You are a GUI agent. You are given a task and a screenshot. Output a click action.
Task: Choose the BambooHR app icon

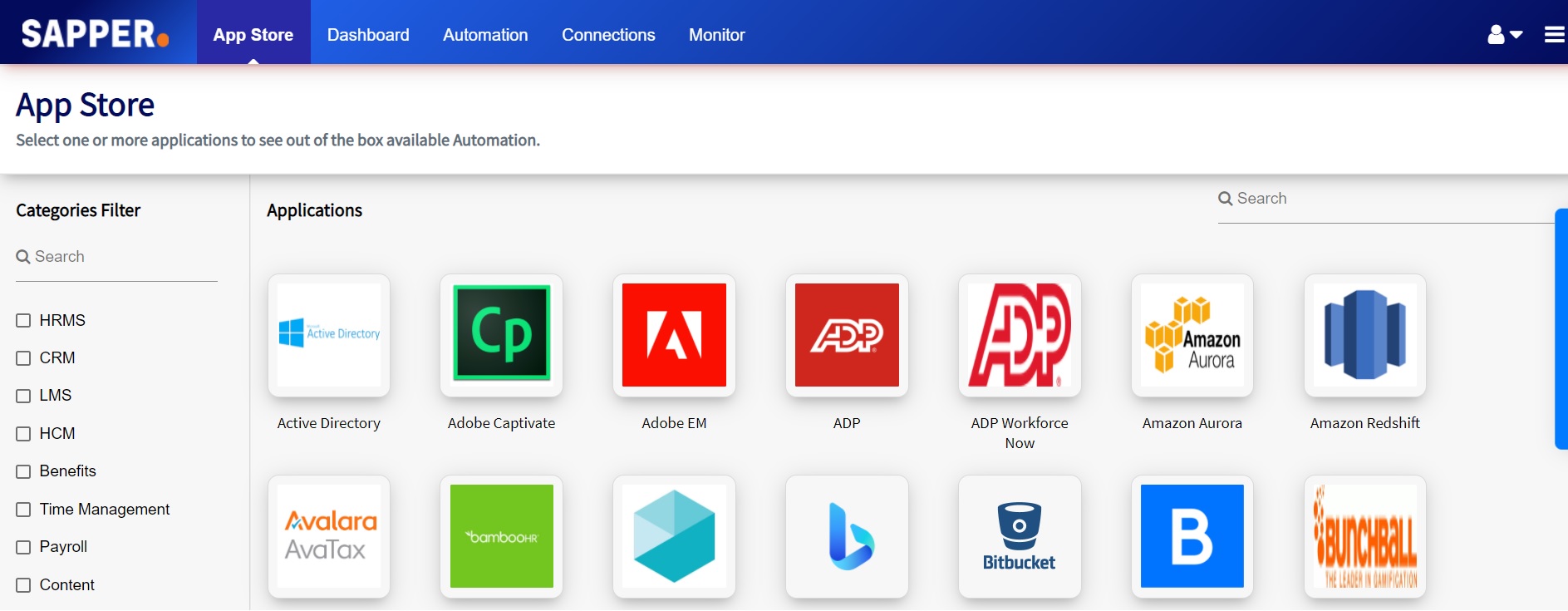[502, 536]
